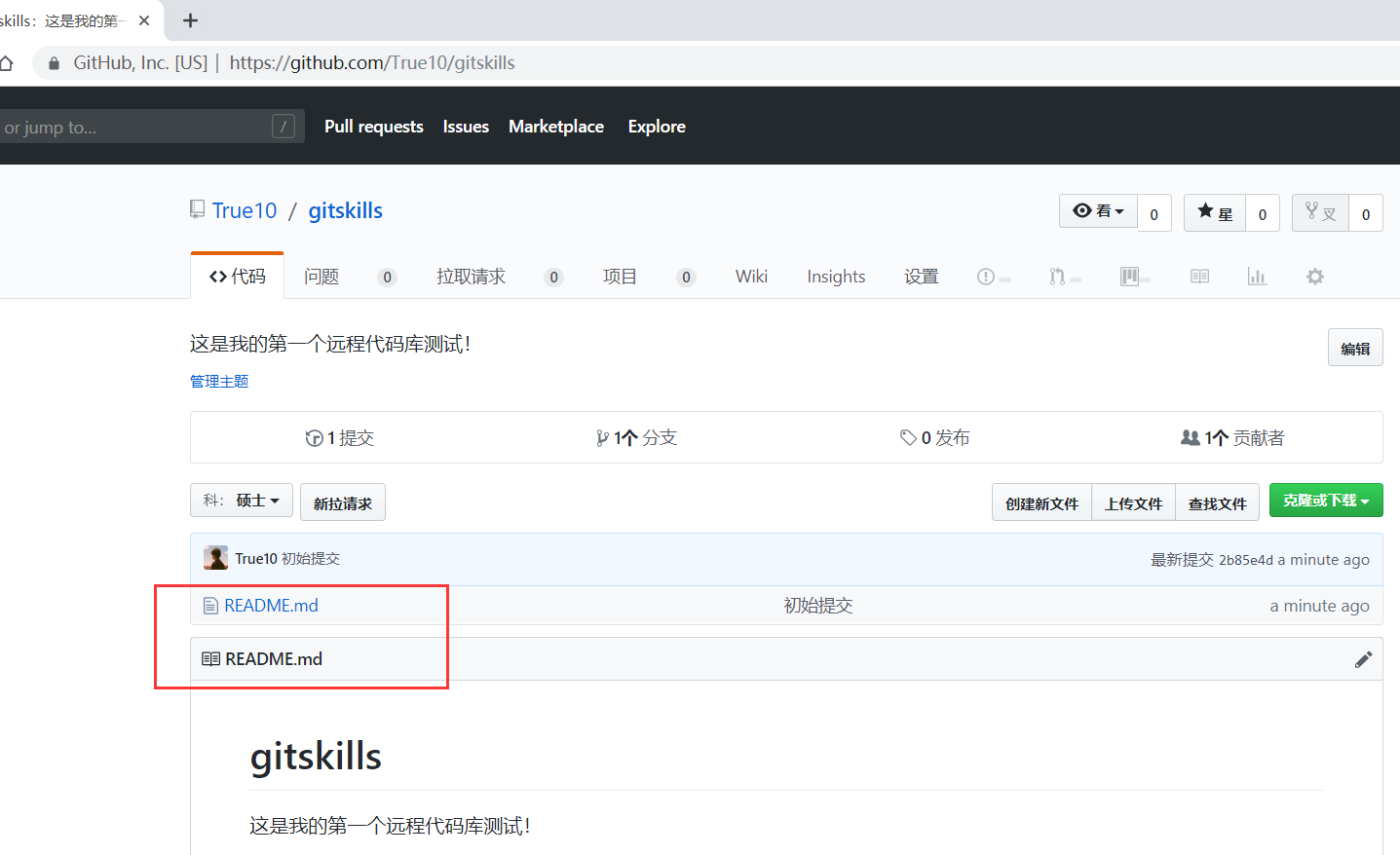Open the 克隆或下载 dropdown
The height and width of the screenshot is (855, 1400).
[x=1326, y=501]
